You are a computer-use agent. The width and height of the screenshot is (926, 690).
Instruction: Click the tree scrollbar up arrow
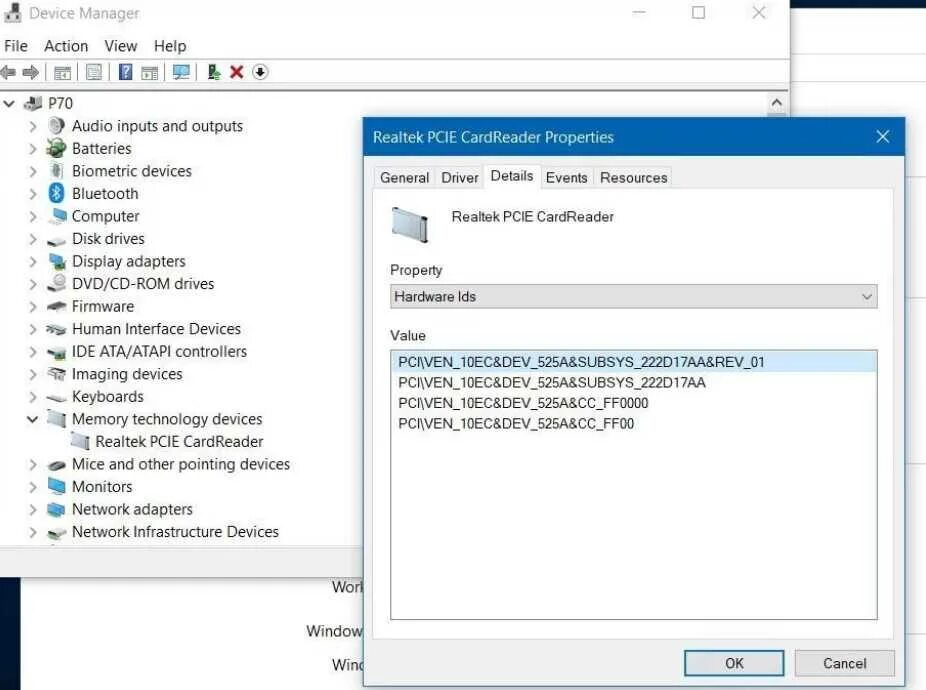pyautogui.click(x=777, y=103)
